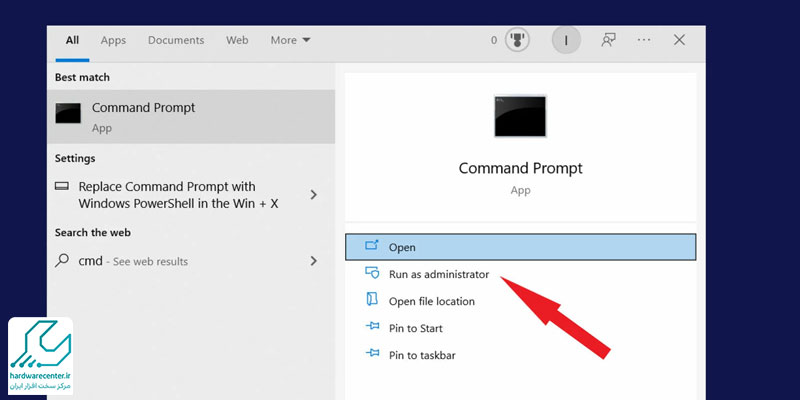Screen dimensions: 800x400
Task: Click the Open file location folder icon
Action: click(372, 299)
